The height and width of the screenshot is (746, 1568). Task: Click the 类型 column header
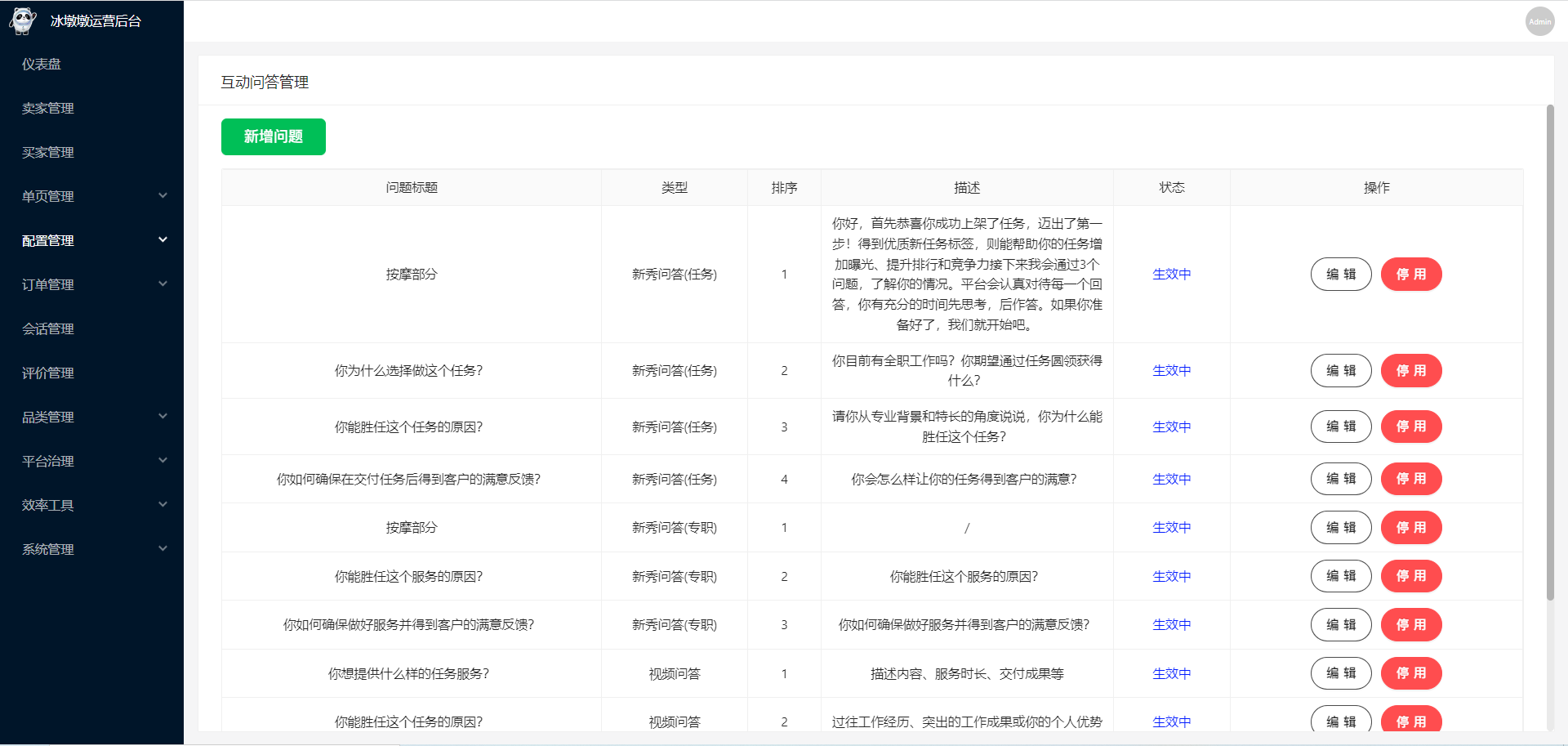(x=675, y=188)
